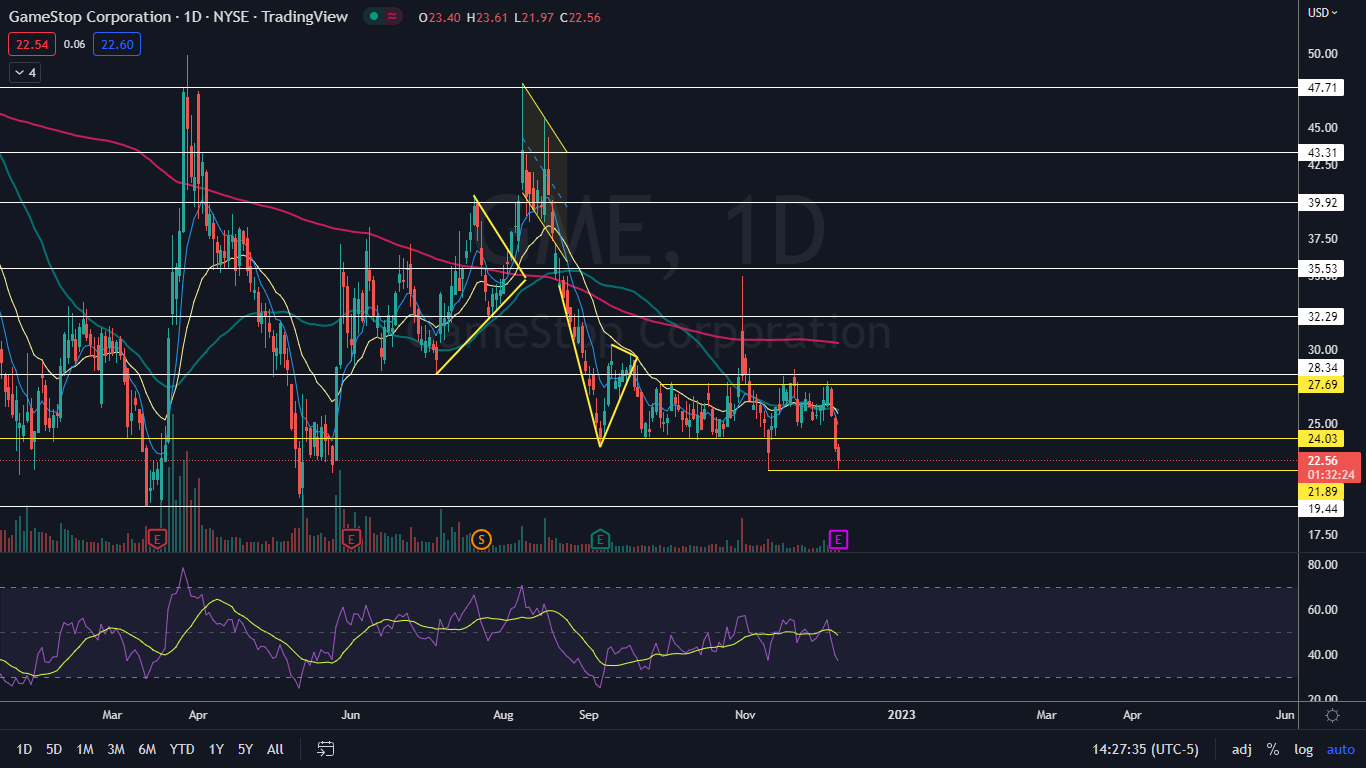Toggle auto scale mode
The width and height of the screenshot is (1366, 768).
1340,749
